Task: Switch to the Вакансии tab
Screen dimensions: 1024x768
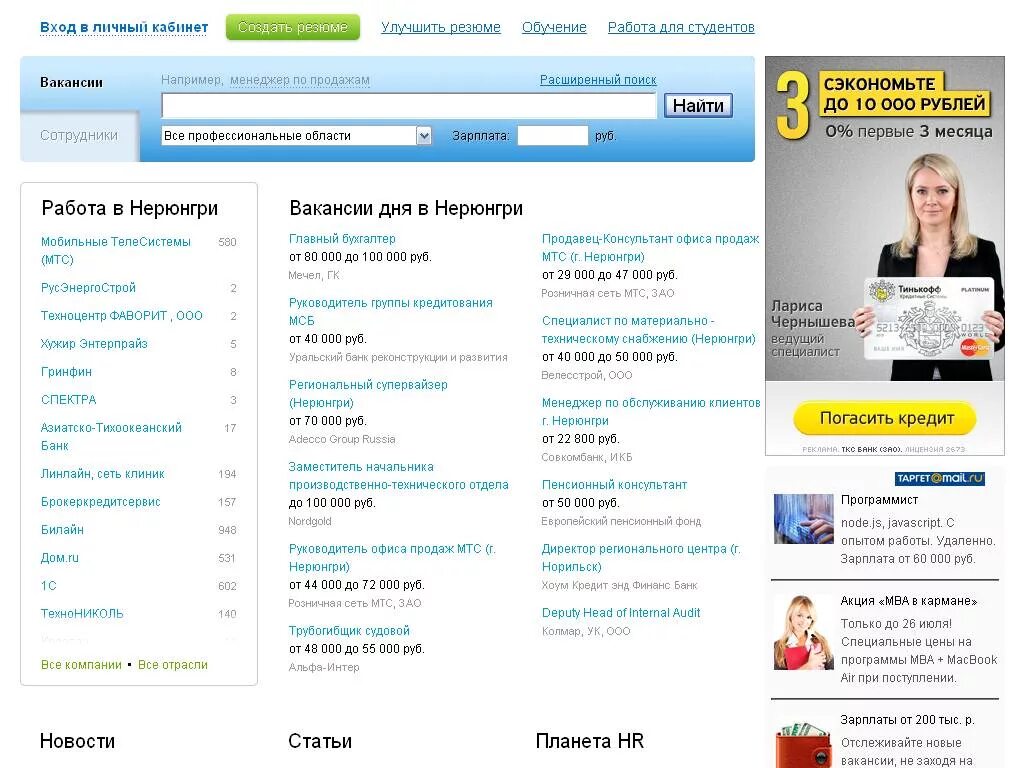Action: click(72, 83)
